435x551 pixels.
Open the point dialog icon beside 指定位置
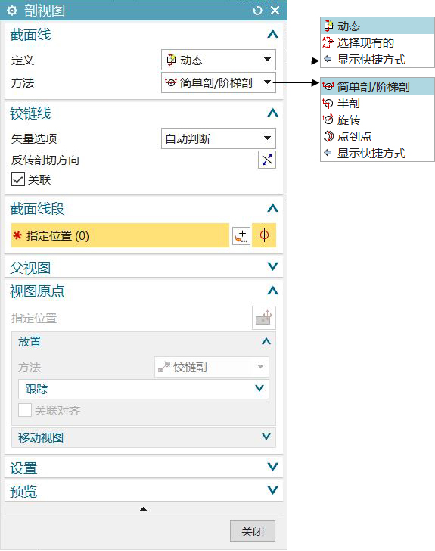241,235
